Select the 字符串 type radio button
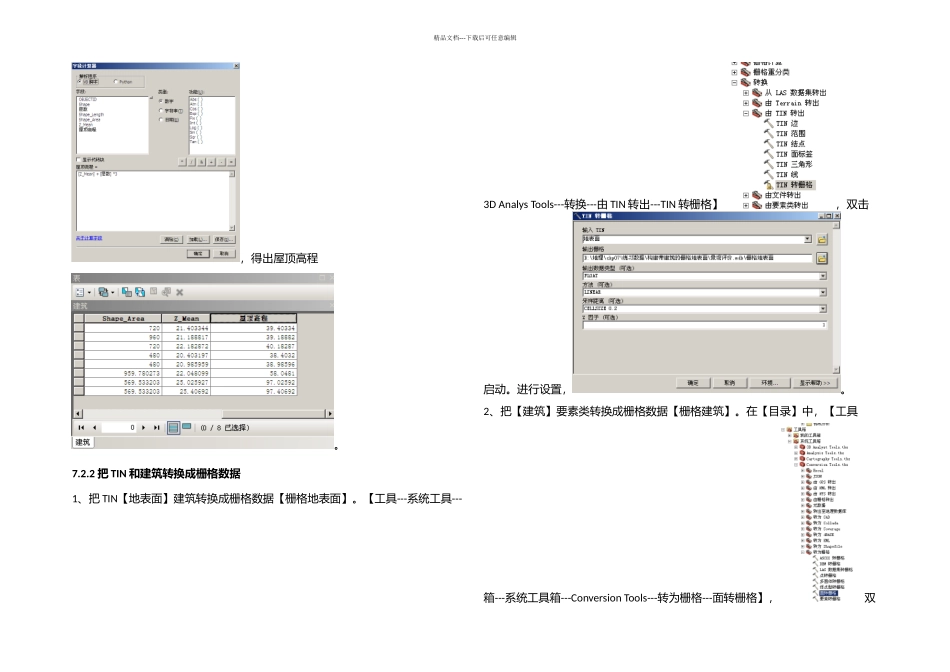Image resolution: width=950 pixels, height=672 pixels. [161, 110]
